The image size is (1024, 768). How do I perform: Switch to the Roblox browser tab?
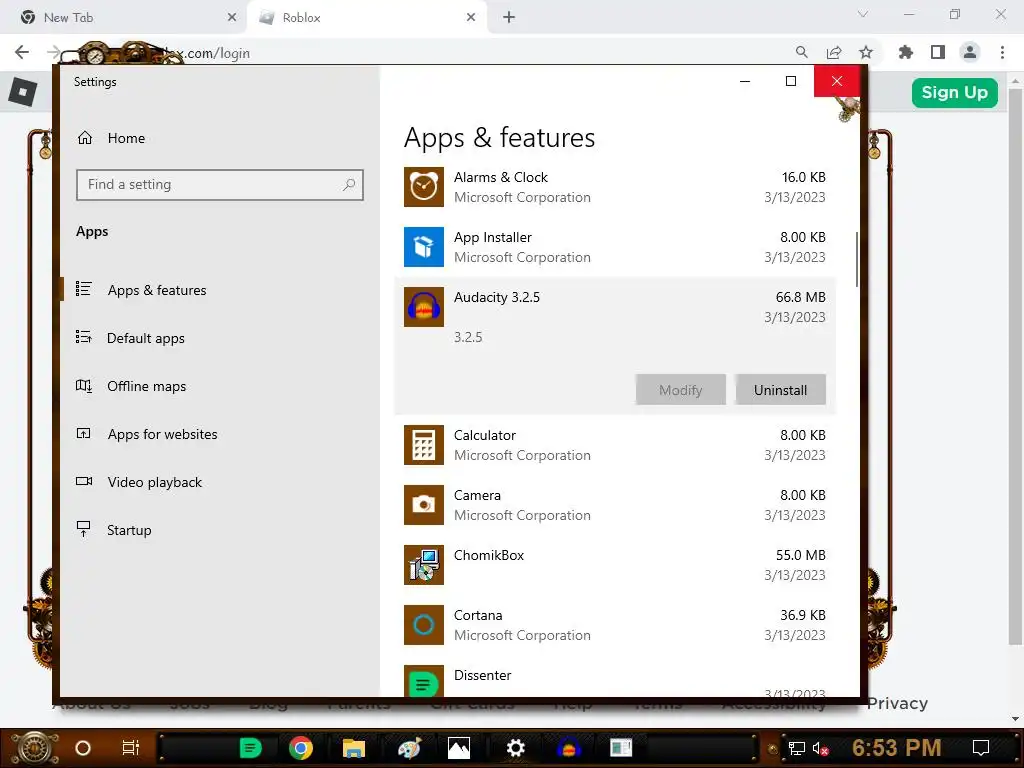[366, 18]
